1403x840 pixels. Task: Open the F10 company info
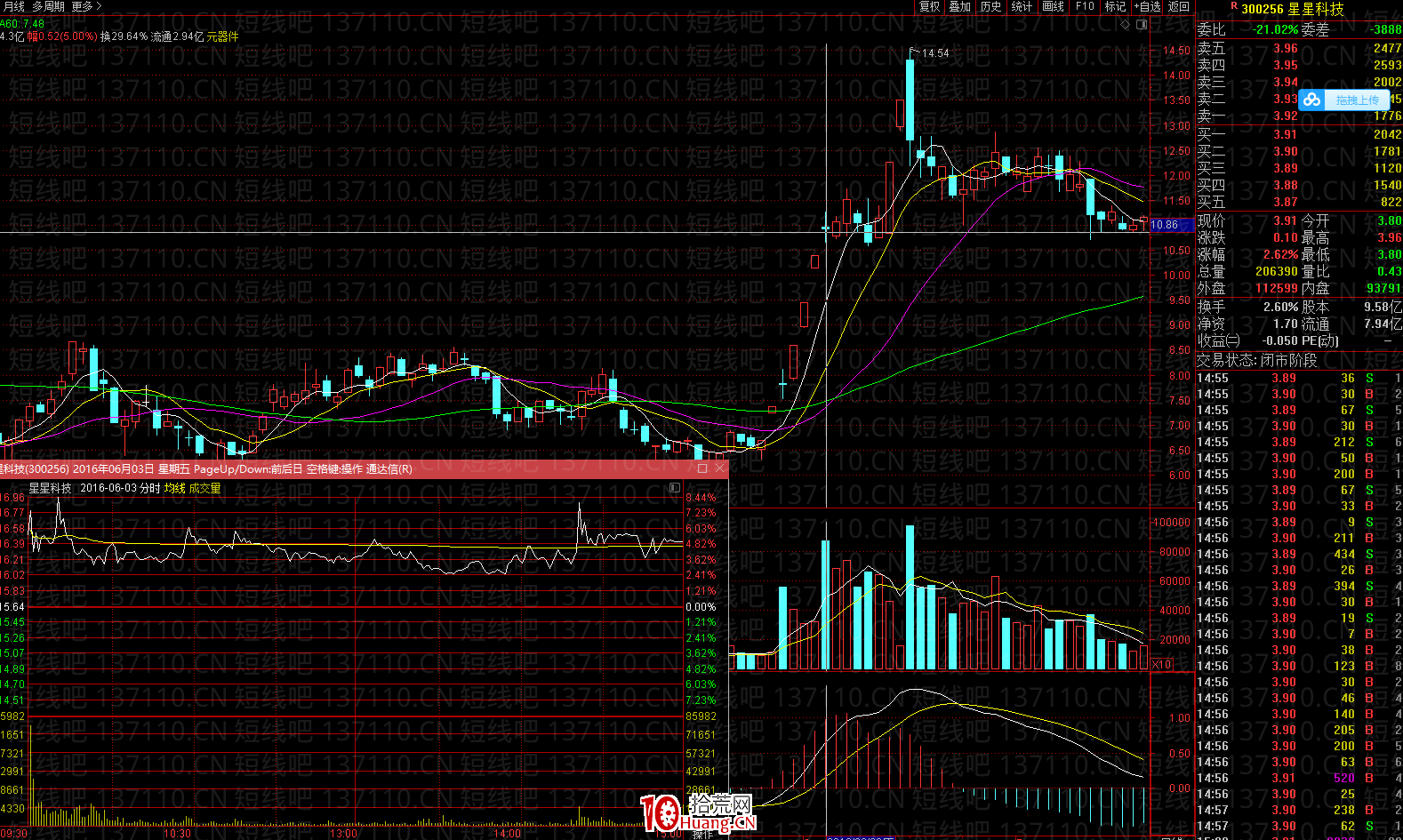(x=1085, y=6)
